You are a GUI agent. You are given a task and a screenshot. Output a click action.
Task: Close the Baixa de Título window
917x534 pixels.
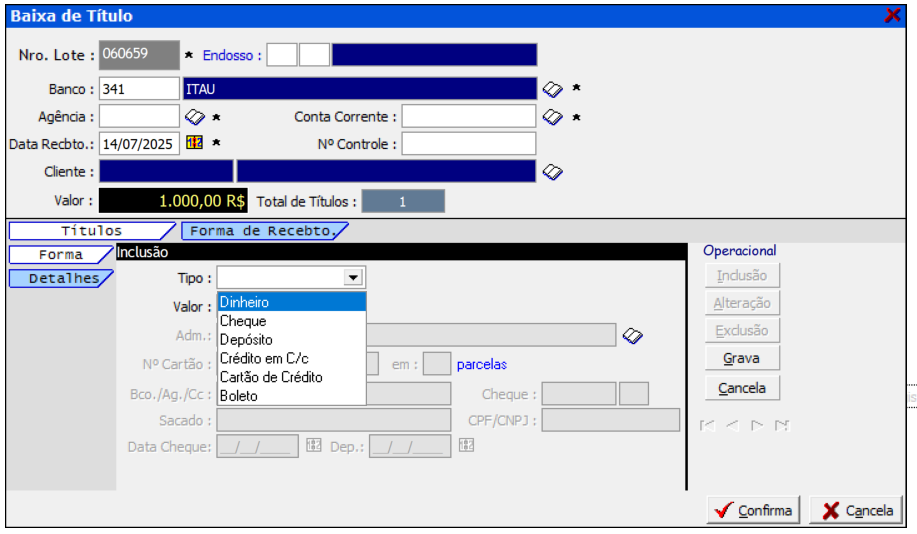tap(892, 15)
